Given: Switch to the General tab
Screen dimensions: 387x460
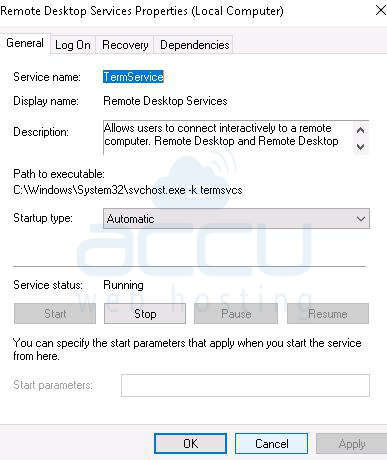Looking at the screenshot, I should [x=25, y=43].
